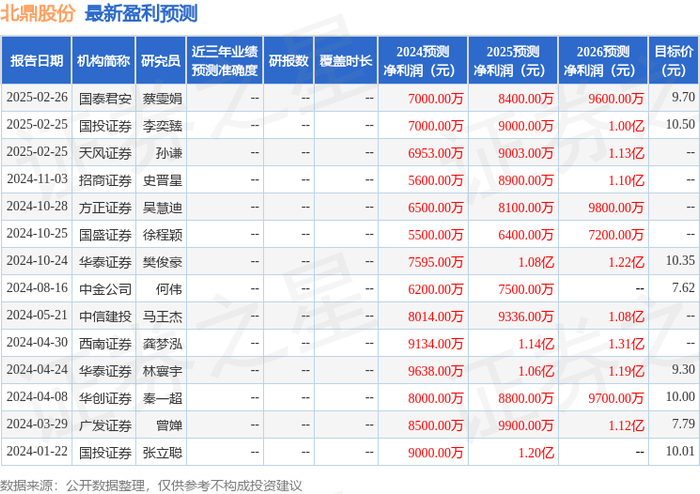Click the 9336.00万 forecast value
The image size is (700, 494).
525,316
